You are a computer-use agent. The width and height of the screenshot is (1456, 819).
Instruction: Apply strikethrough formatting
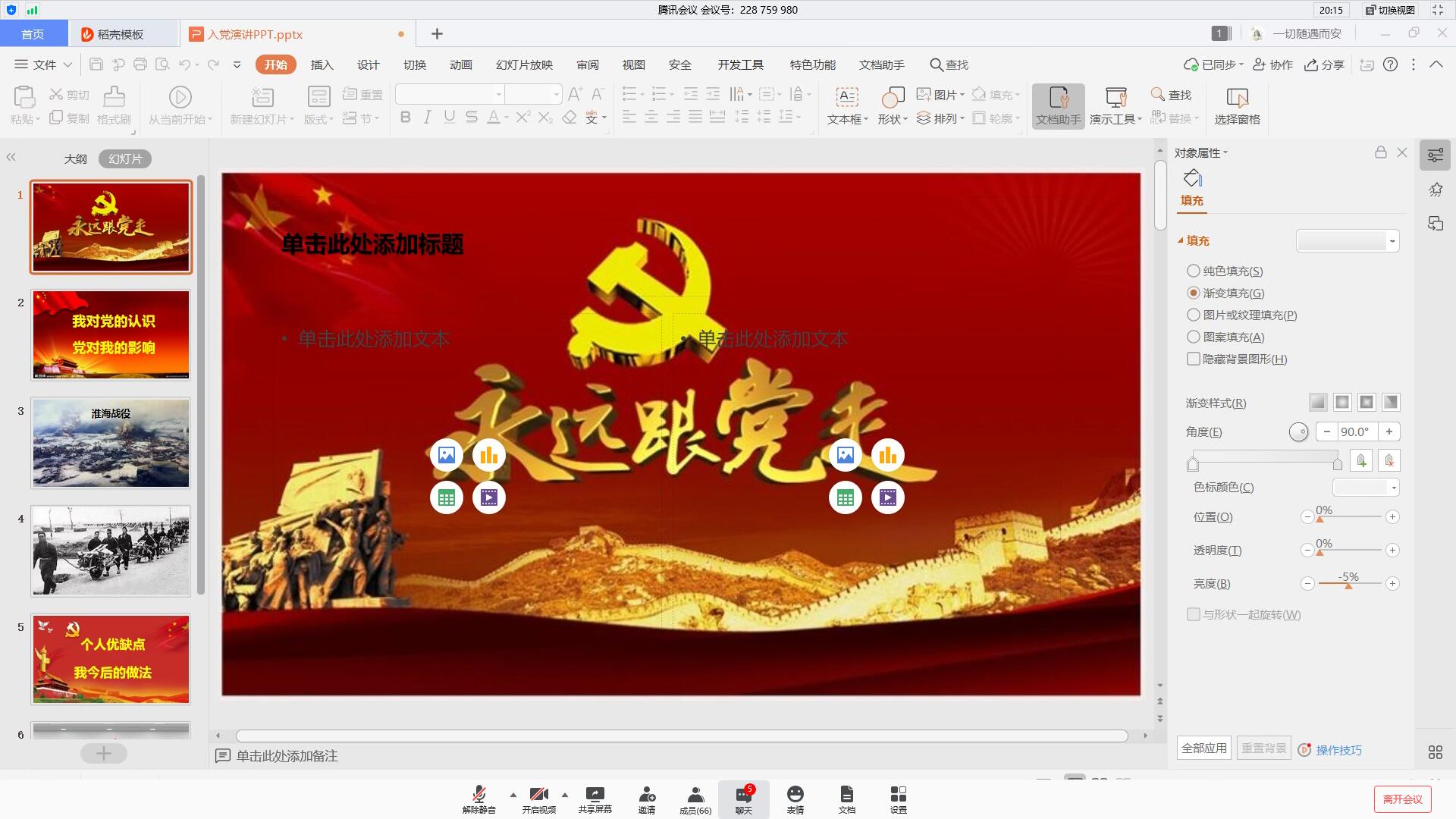pos(472,118)
